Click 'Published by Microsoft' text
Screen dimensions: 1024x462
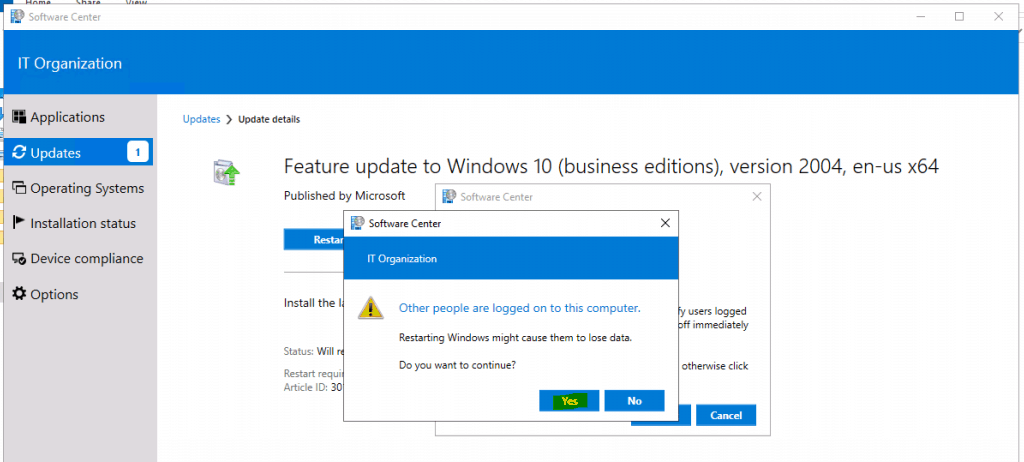click(345, 195)
